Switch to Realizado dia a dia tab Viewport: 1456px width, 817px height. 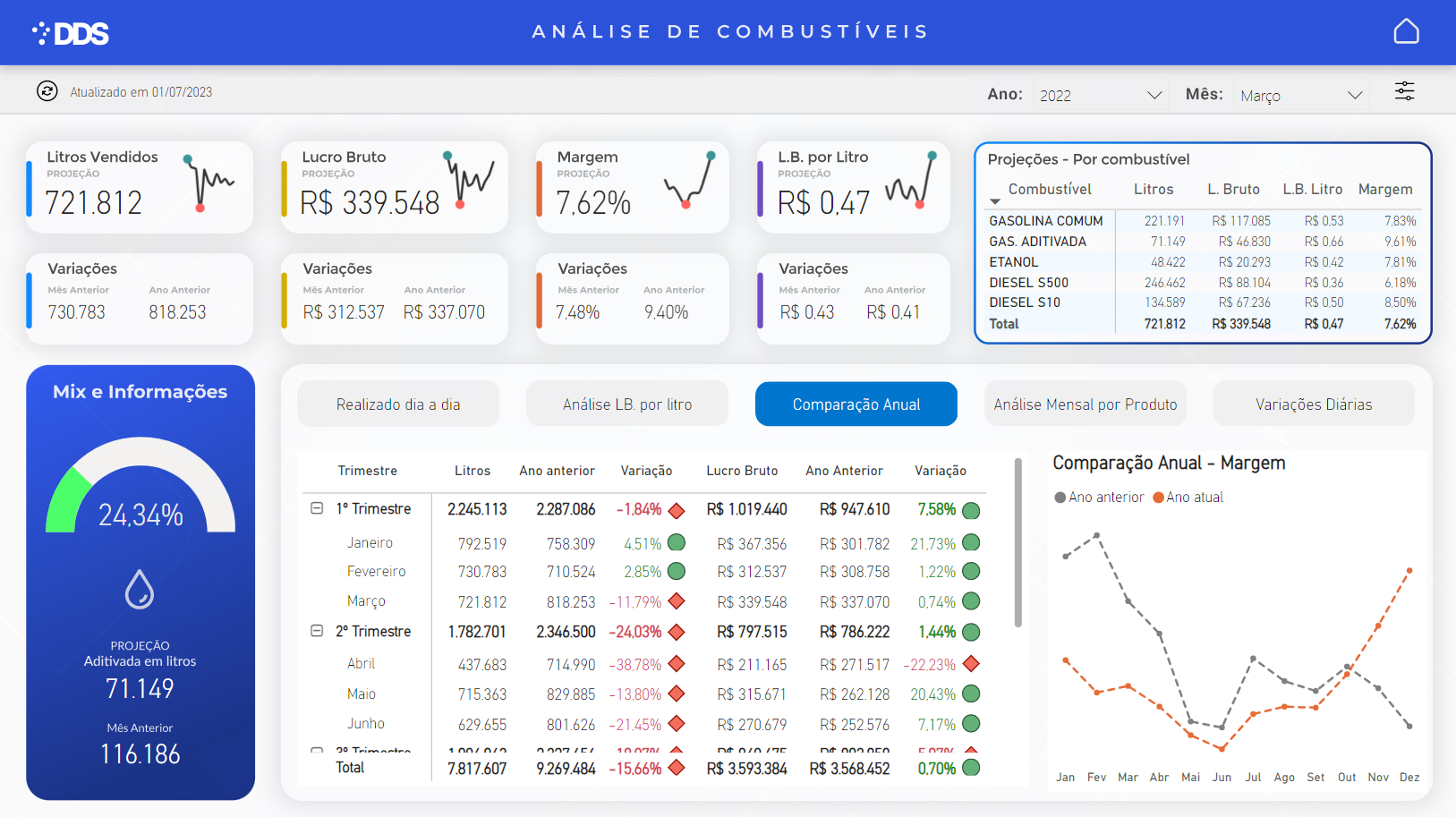(398, 404)
